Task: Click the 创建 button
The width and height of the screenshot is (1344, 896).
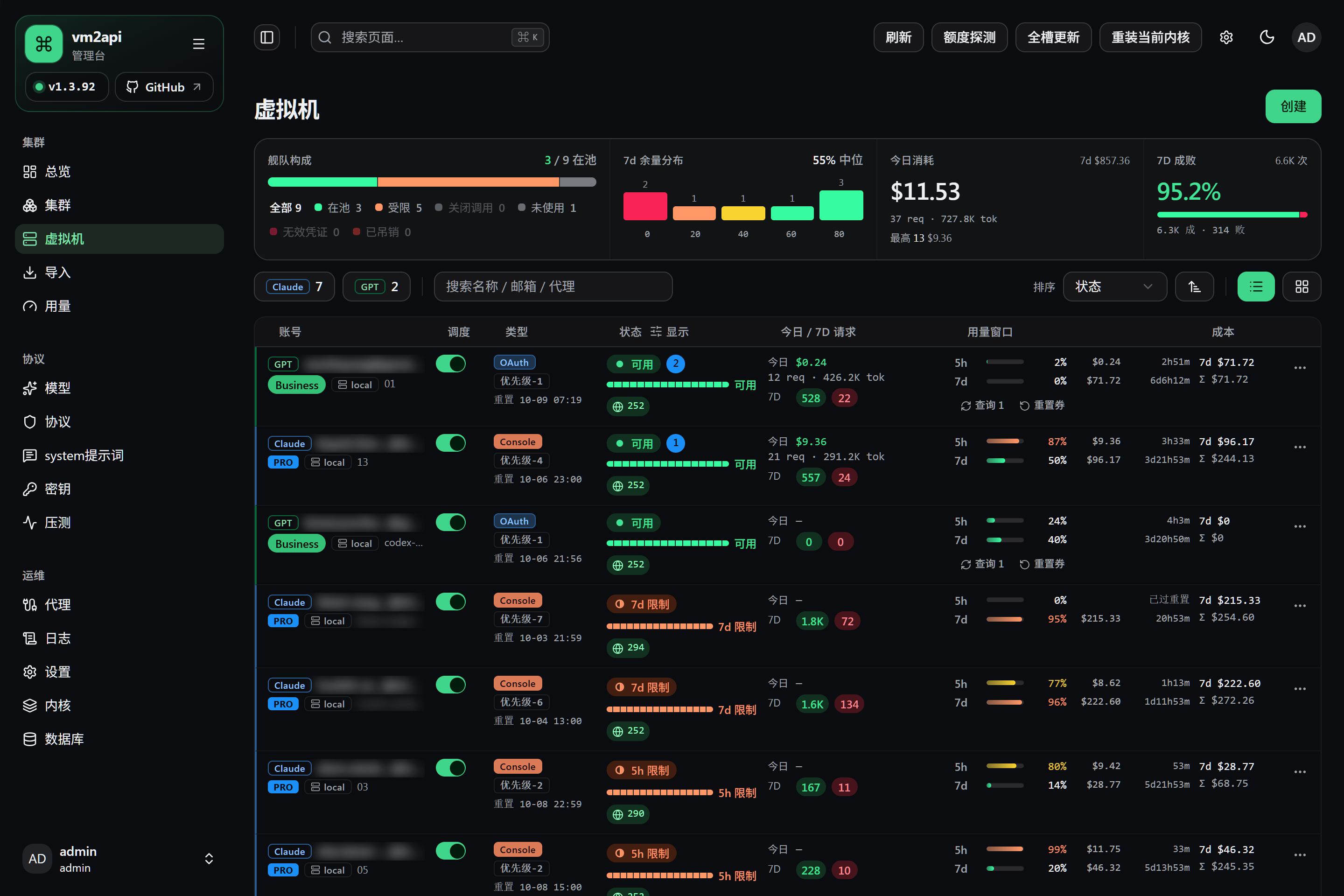Action: 1293,106
